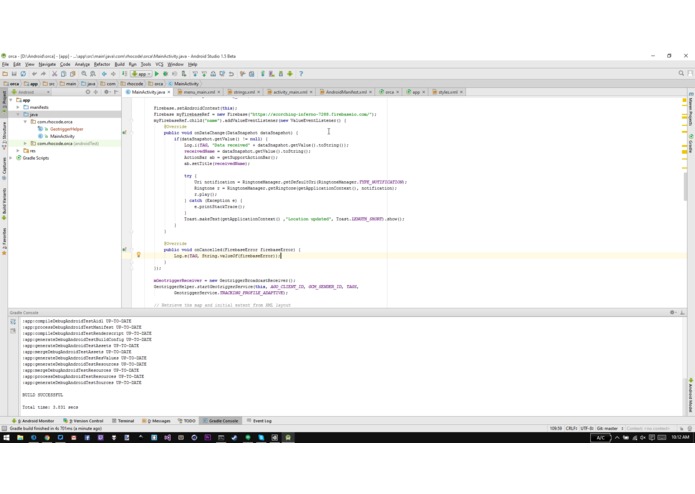This screenshot has height=494, width=695.
Task: Click the Find magnifier icon in the toolbar
Action: [x=84, y=74]
